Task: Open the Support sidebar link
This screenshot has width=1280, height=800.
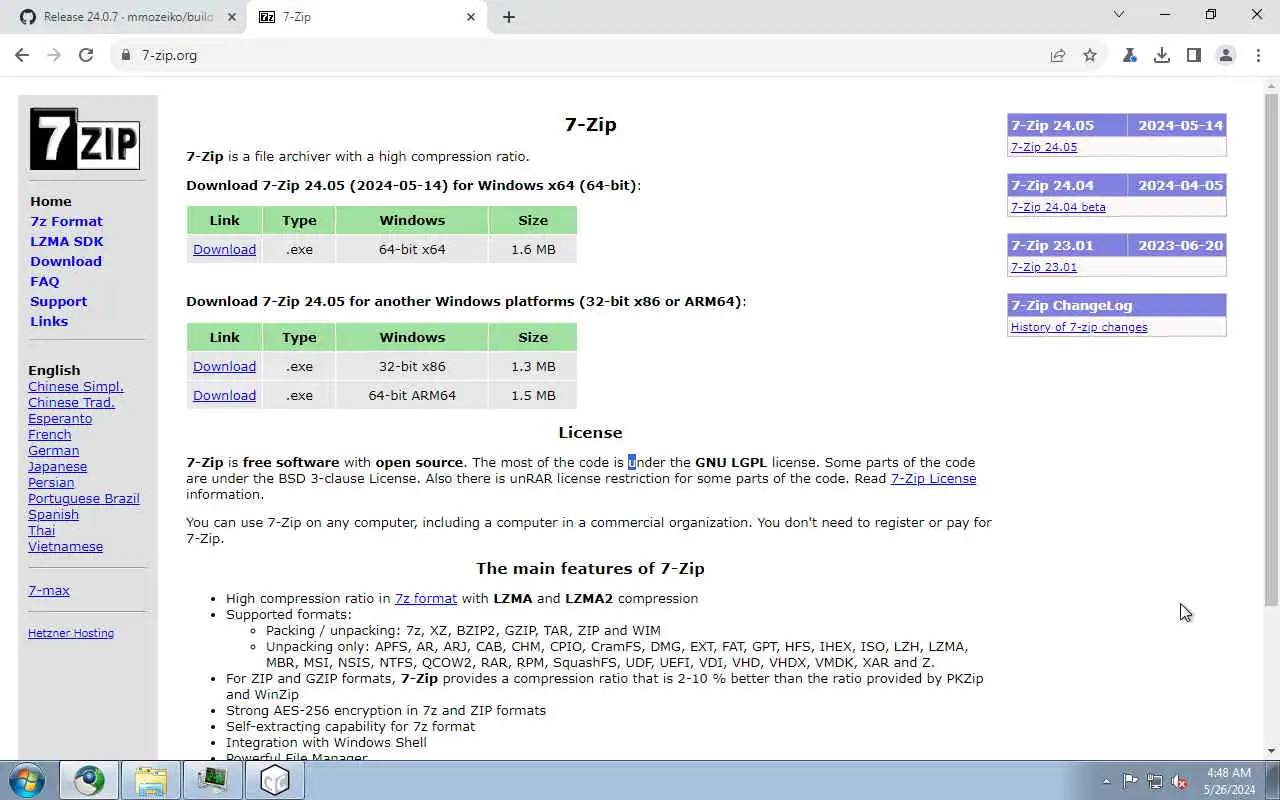Action: (58, 301)
